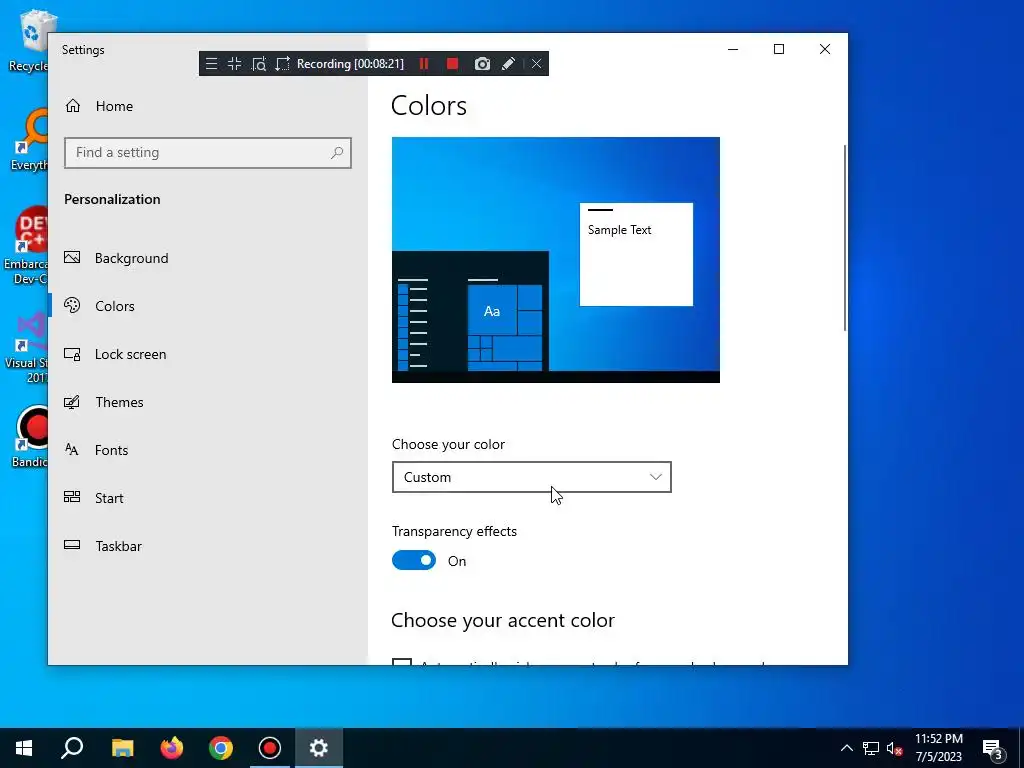Image resolution: width=1024 pixels, height=768 pixels.
Task: Activate the Bandicam drawing pencil tool
Action: pyautogui.click(x=508, y=64)
